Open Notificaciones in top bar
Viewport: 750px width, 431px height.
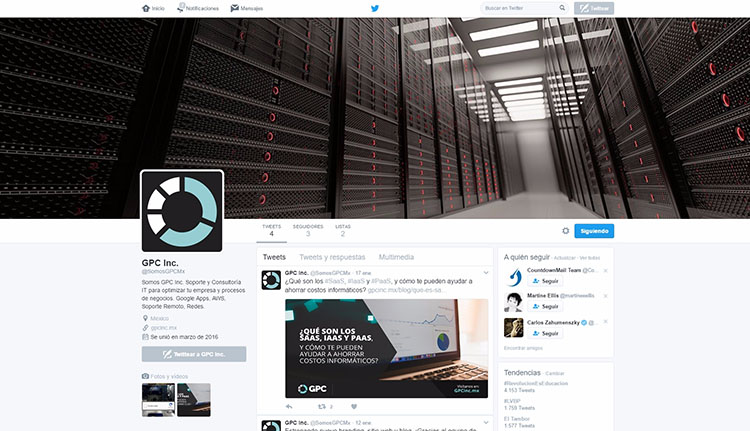click(198, 8)
